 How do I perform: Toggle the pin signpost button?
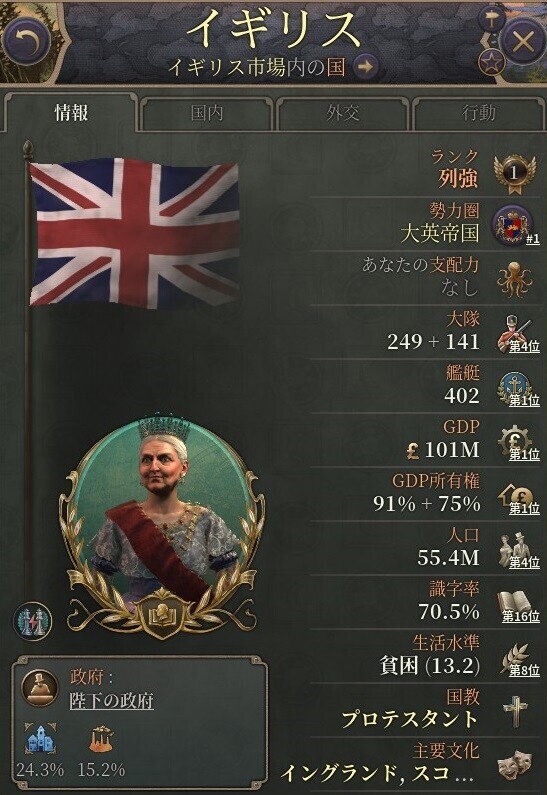(491, 20)
